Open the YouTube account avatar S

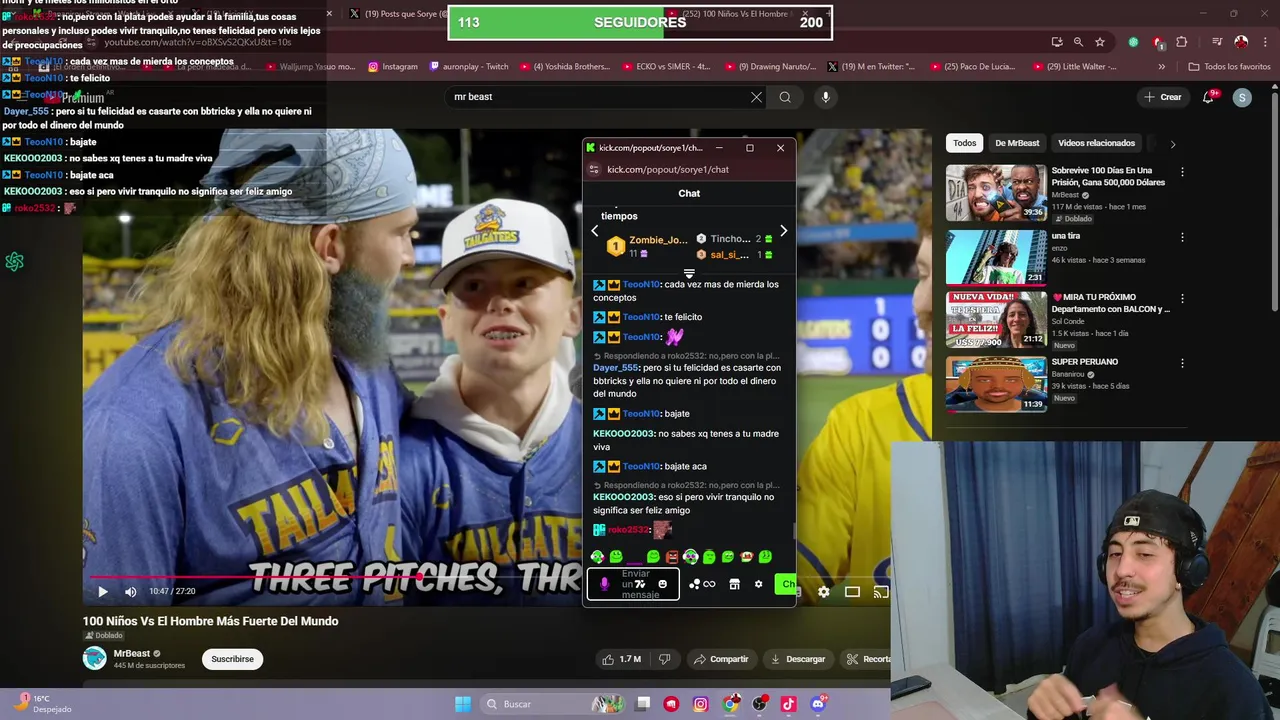click(x=1242, y=97)
